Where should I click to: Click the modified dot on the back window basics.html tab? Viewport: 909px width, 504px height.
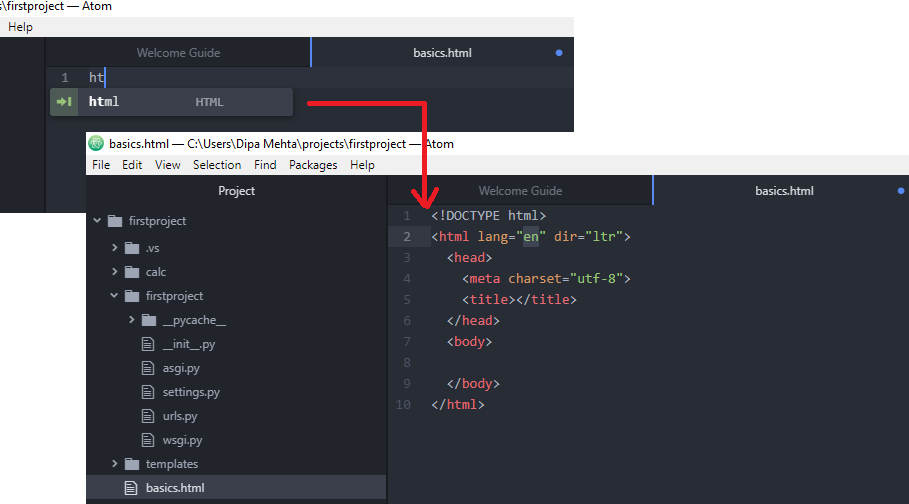click(559, 53)
